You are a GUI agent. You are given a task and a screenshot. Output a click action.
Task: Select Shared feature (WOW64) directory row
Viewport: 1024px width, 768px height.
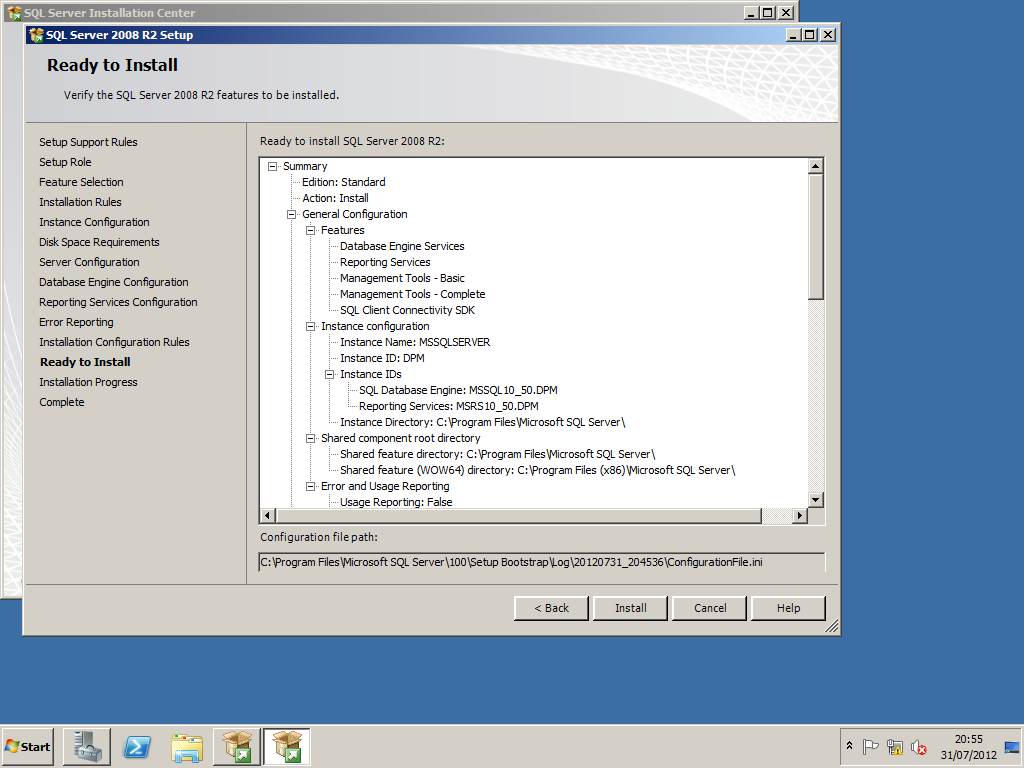[537, 470]
